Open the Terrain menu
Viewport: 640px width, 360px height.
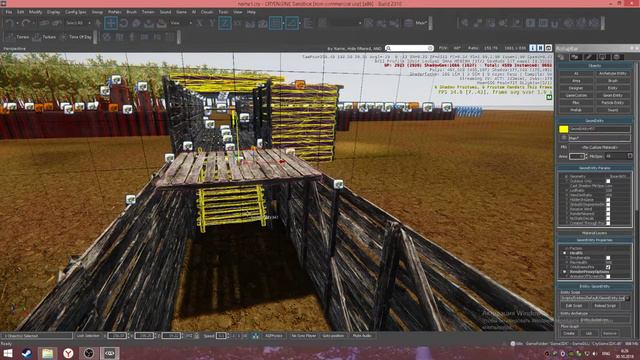tap(148, 12)
